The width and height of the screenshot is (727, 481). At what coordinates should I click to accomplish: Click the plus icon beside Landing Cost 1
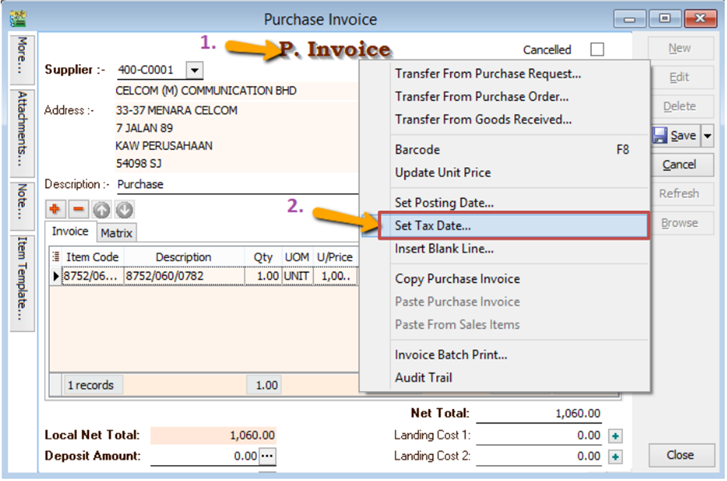coord(616,436)
